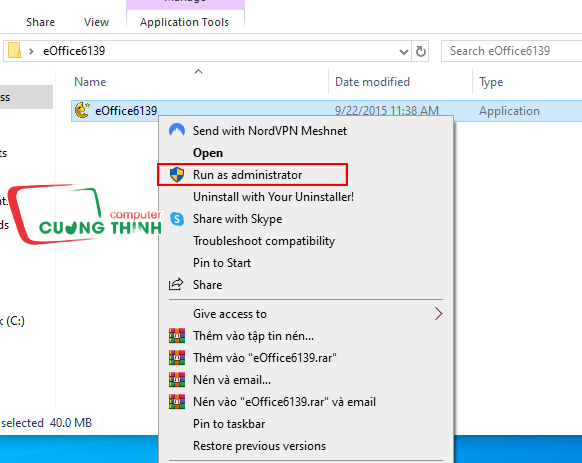582x463 pixels.
Task: Expand the breadcrumb chevron before eOffice6139
Action: pyautogui.click(x=31, y=51)
